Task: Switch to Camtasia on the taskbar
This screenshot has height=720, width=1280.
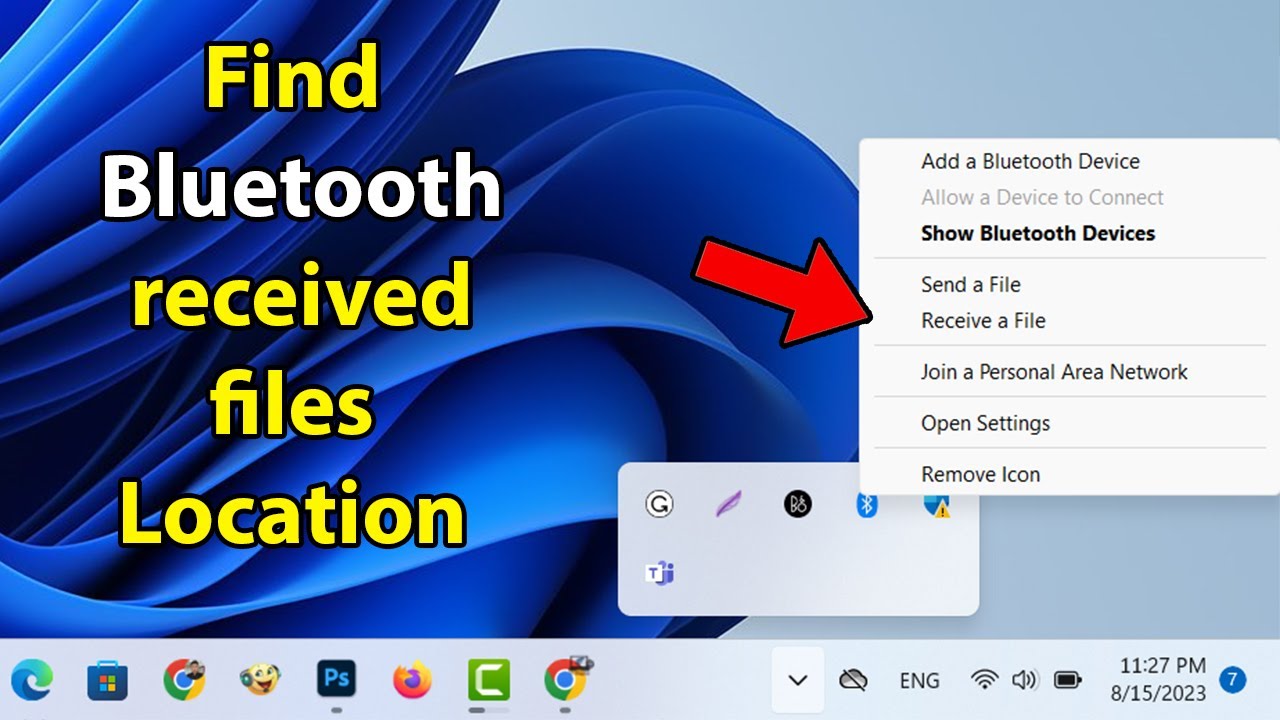Action: coord(489,681)
